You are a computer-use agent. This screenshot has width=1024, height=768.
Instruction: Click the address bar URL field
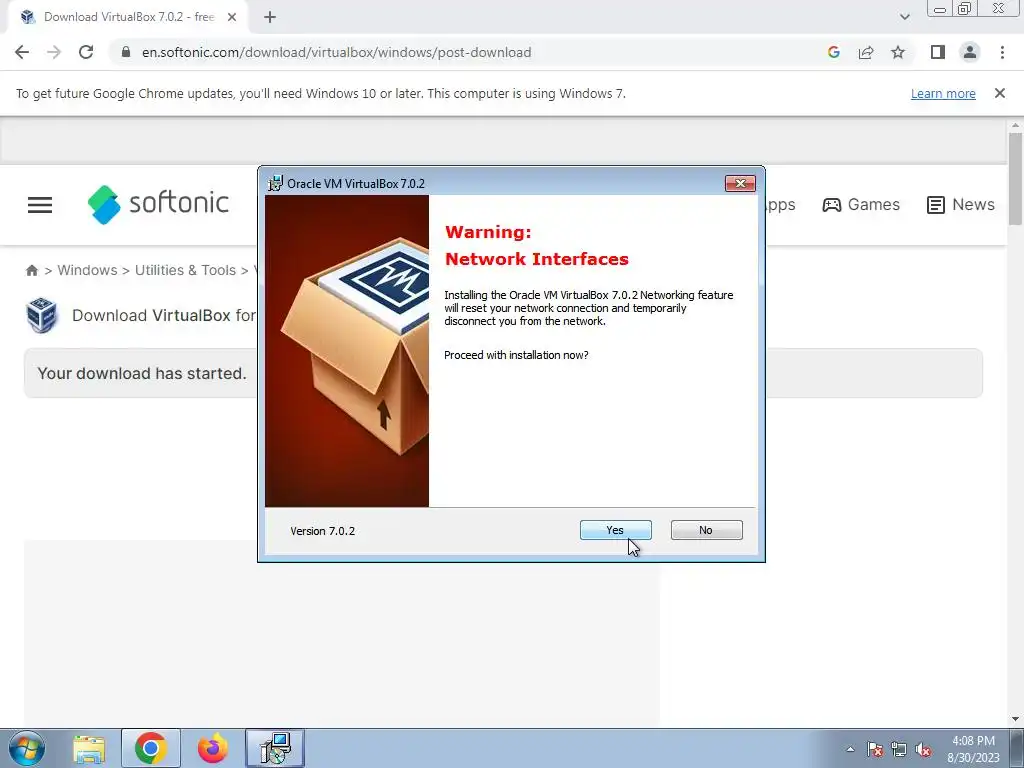[337, 52]
